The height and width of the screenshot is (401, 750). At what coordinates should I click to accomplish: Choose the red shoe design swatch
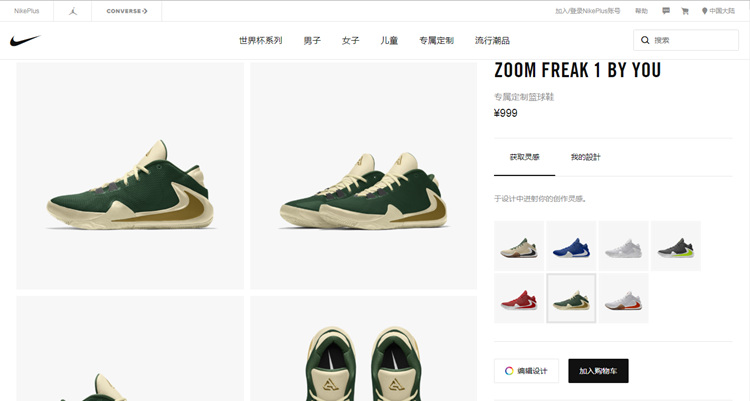[519, 298]
